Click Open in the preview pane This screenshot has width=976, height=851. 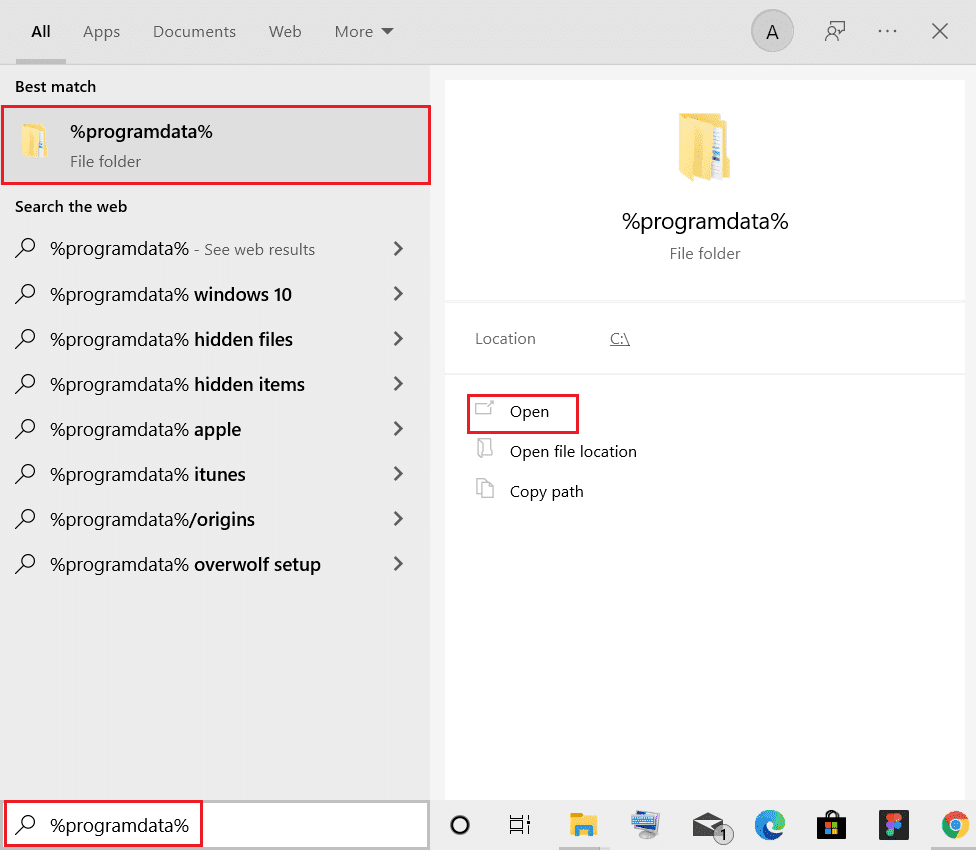coord(529,411)
